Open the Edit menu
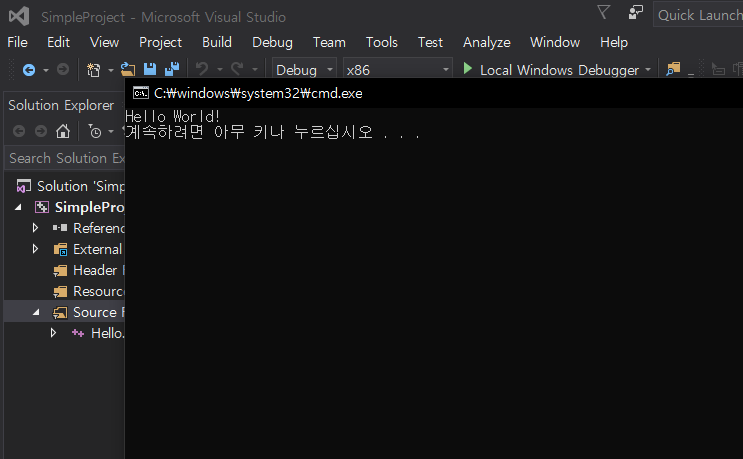Image resolution: width=743 pixels, height=459 pixels. pyautogui.click(x=58, y=42)
